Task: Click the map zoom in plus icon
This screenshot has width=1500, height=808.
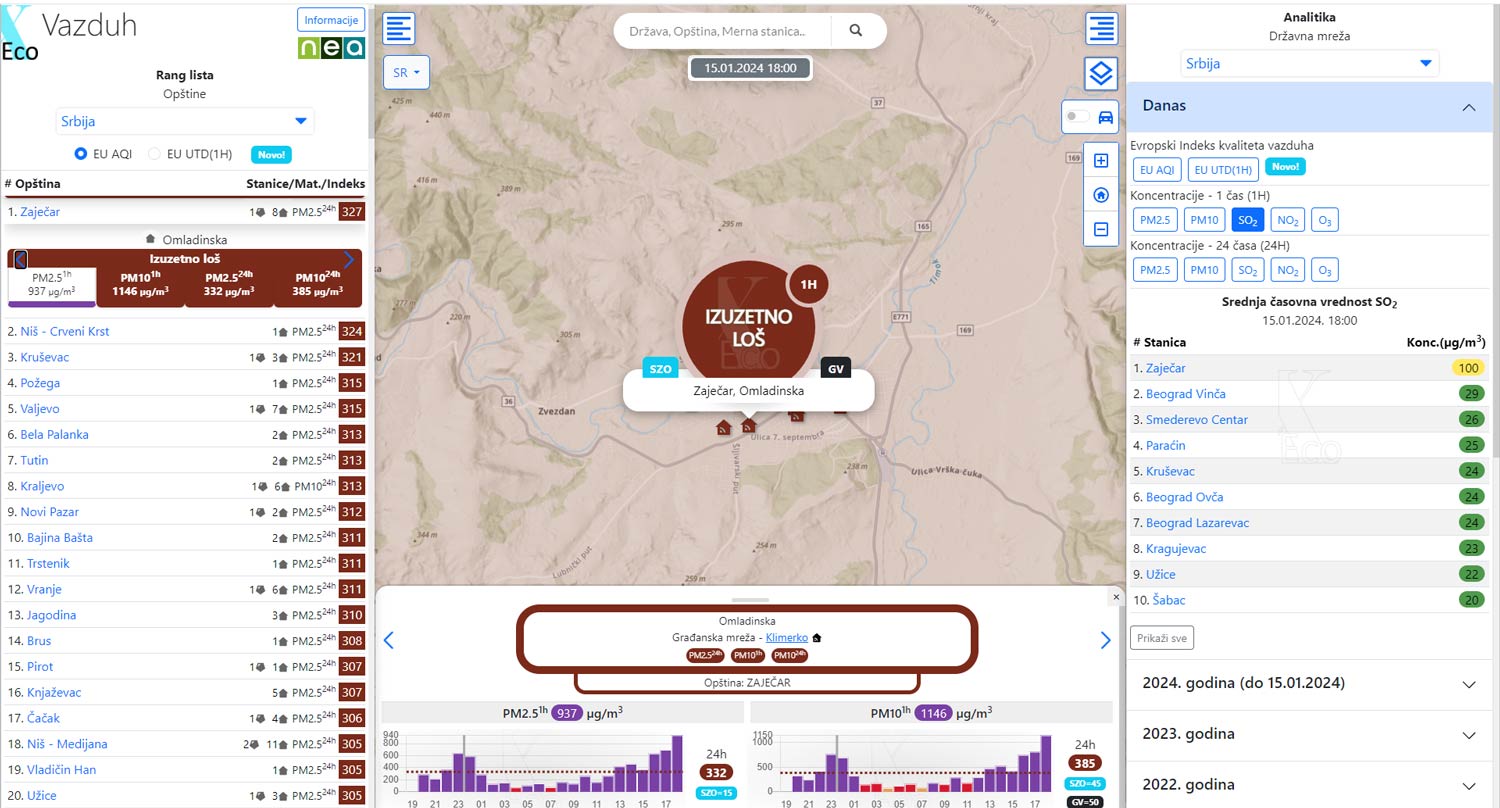Action: pyautogui.click(x=1101, y=161)
